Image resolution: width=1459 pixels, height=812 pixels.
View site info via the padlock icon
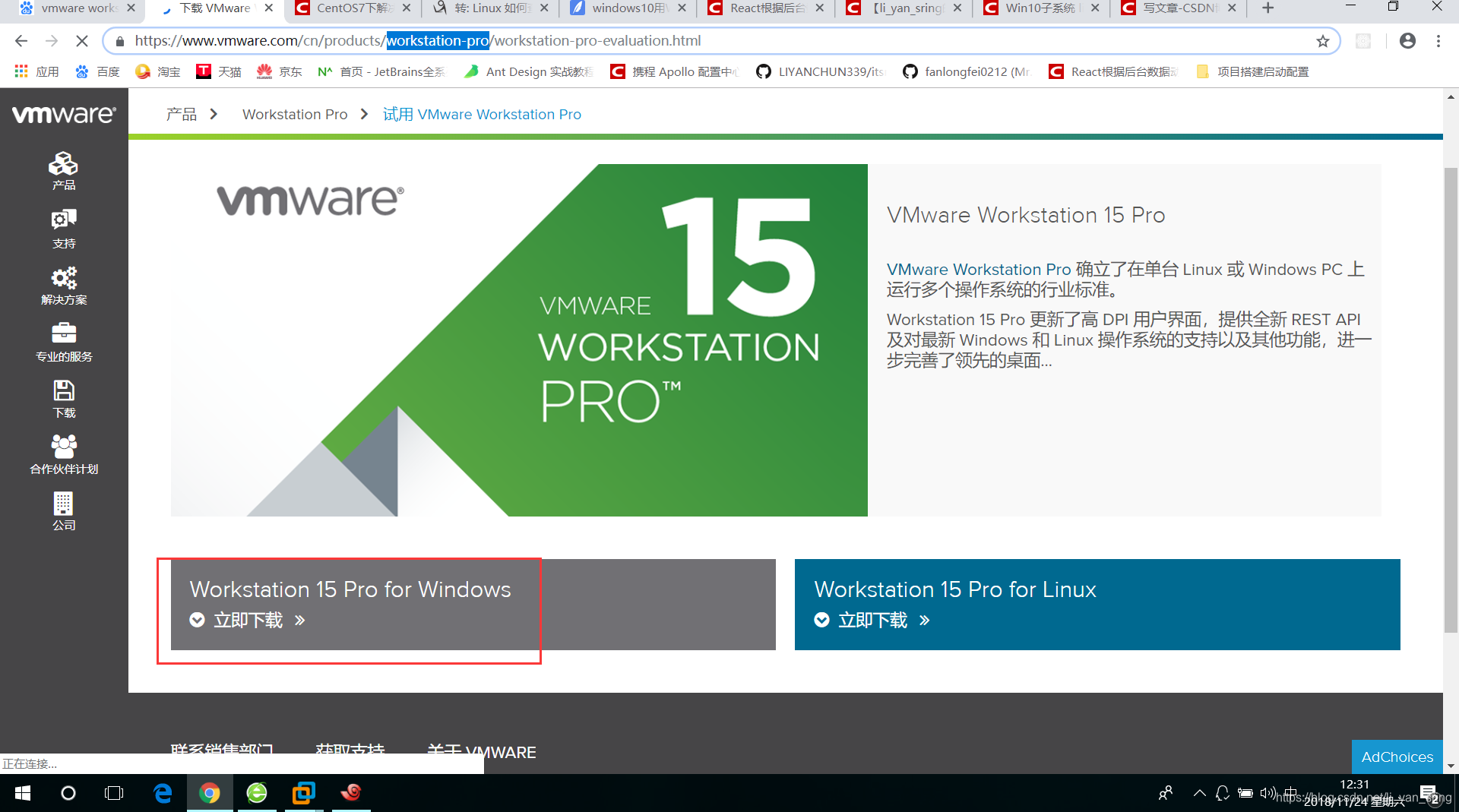pyautogui.click(x=119, y=41)
